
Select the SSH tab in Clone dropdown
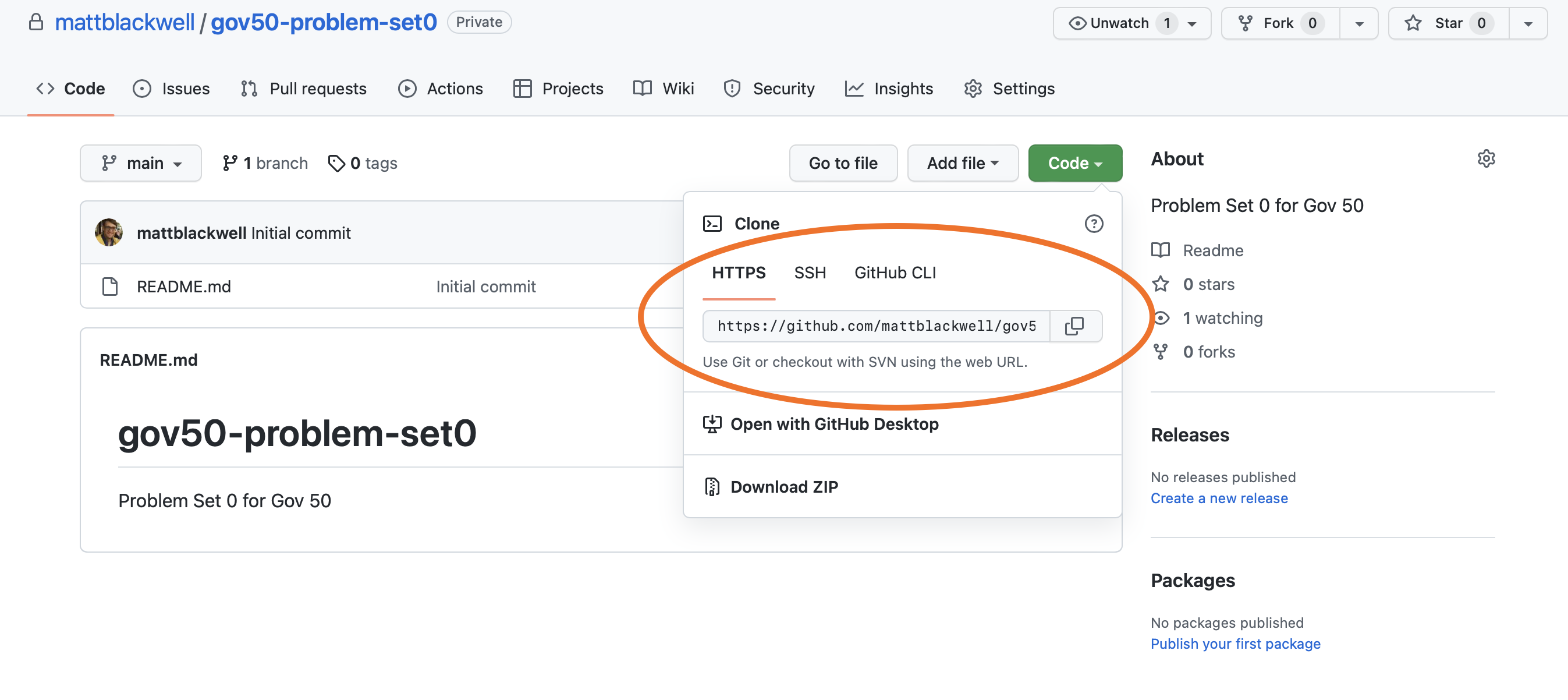click(x=809, y=272)
